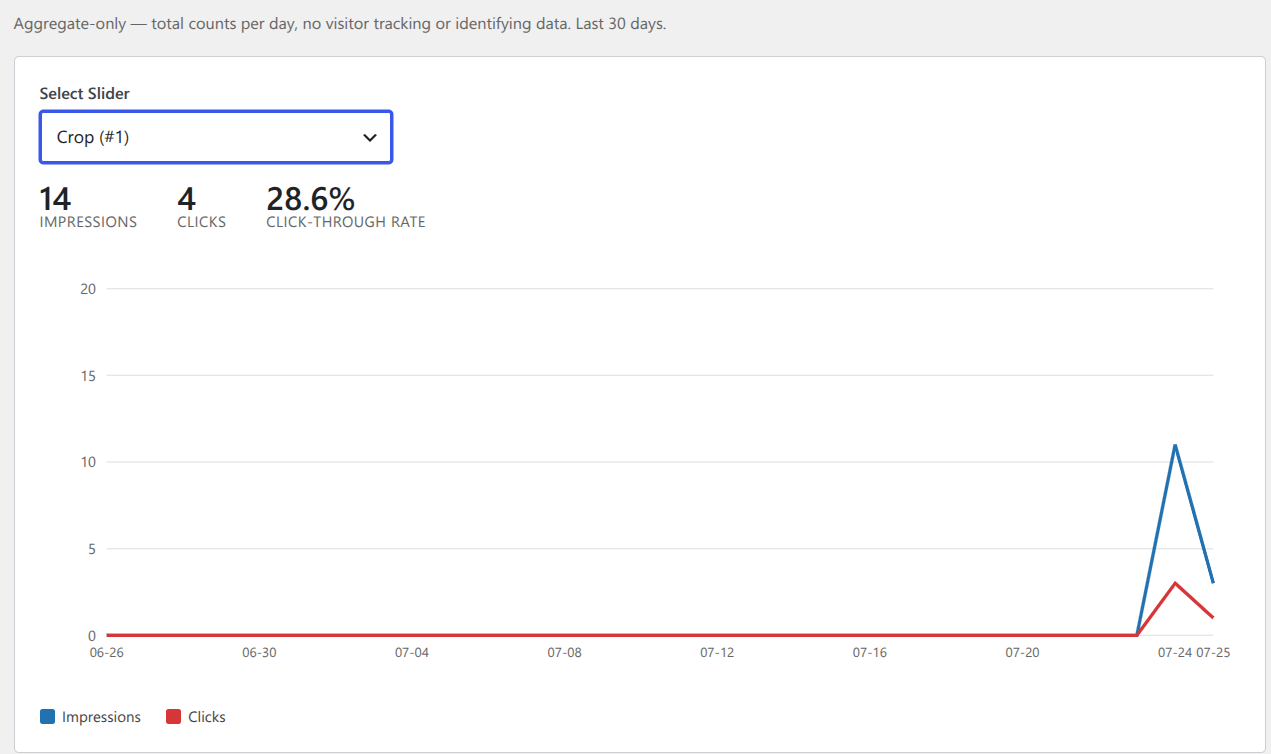Viewport: 1271px width, 754px height.
Task: Click the Select Slider field label
Action: coord(85,93)
